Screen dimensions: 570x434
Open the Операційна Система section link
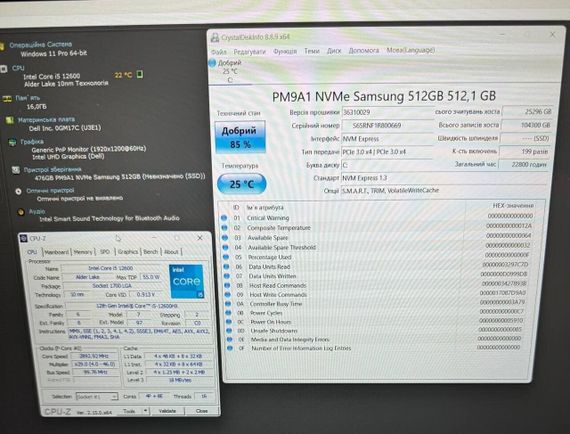point(41,45)
